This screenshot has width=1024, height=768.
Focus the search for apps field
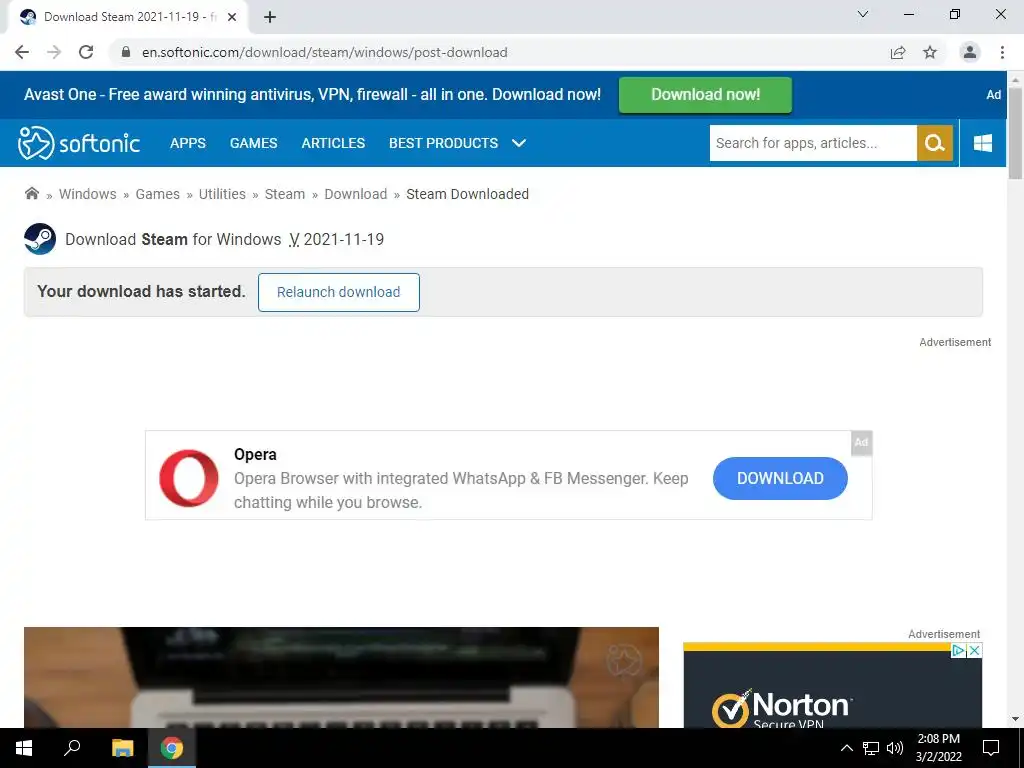coord(813,143)
